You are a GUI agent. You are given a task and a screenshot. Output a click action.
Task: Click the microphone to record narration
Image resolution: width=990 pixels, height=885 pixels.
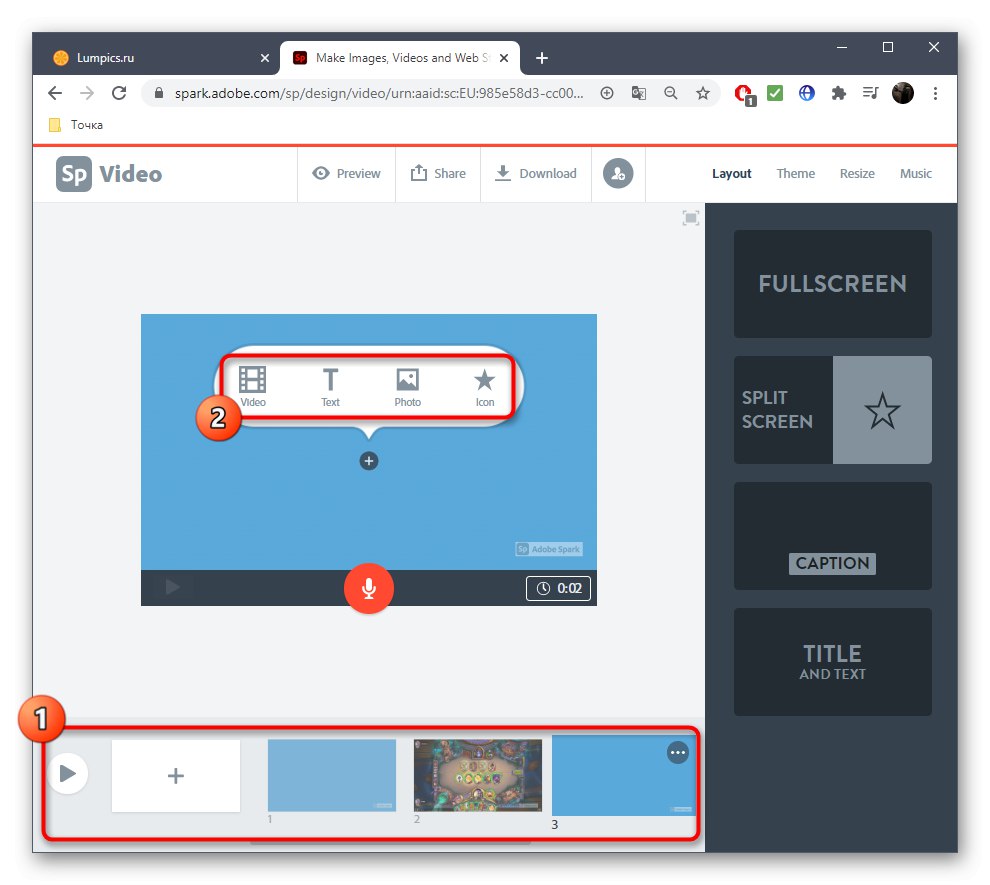369,588
